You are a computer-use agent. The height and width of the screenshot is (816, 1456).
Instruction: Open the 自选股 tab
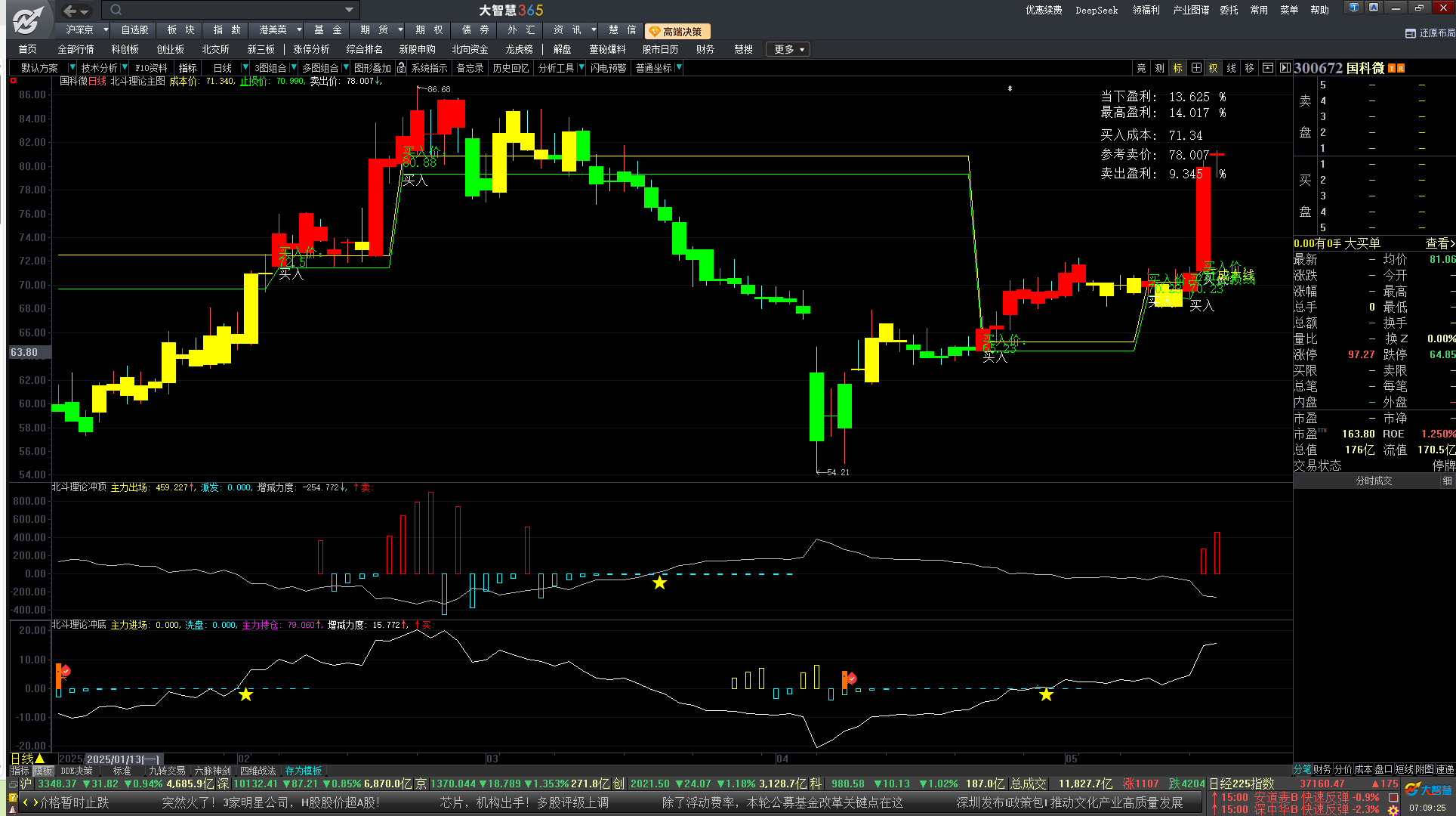coord(134,30)
